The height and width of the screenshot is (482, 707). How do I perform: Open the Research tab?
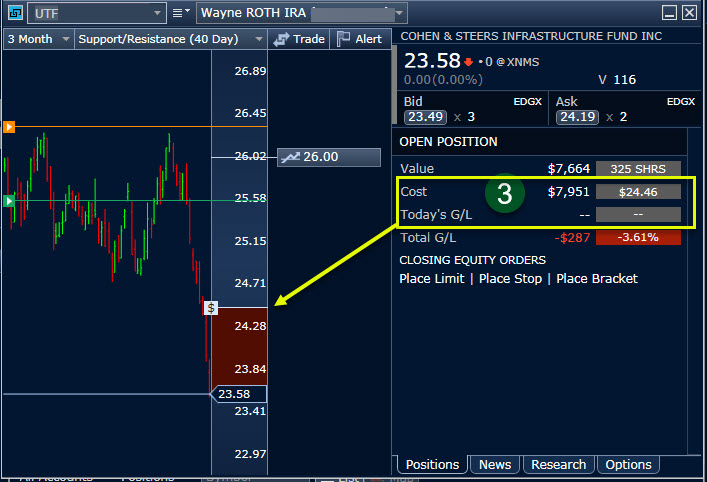(558, 464)
